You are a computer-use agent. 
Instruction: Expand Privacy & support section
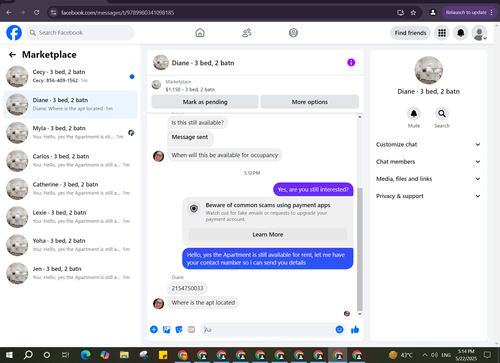coord(428,196)
